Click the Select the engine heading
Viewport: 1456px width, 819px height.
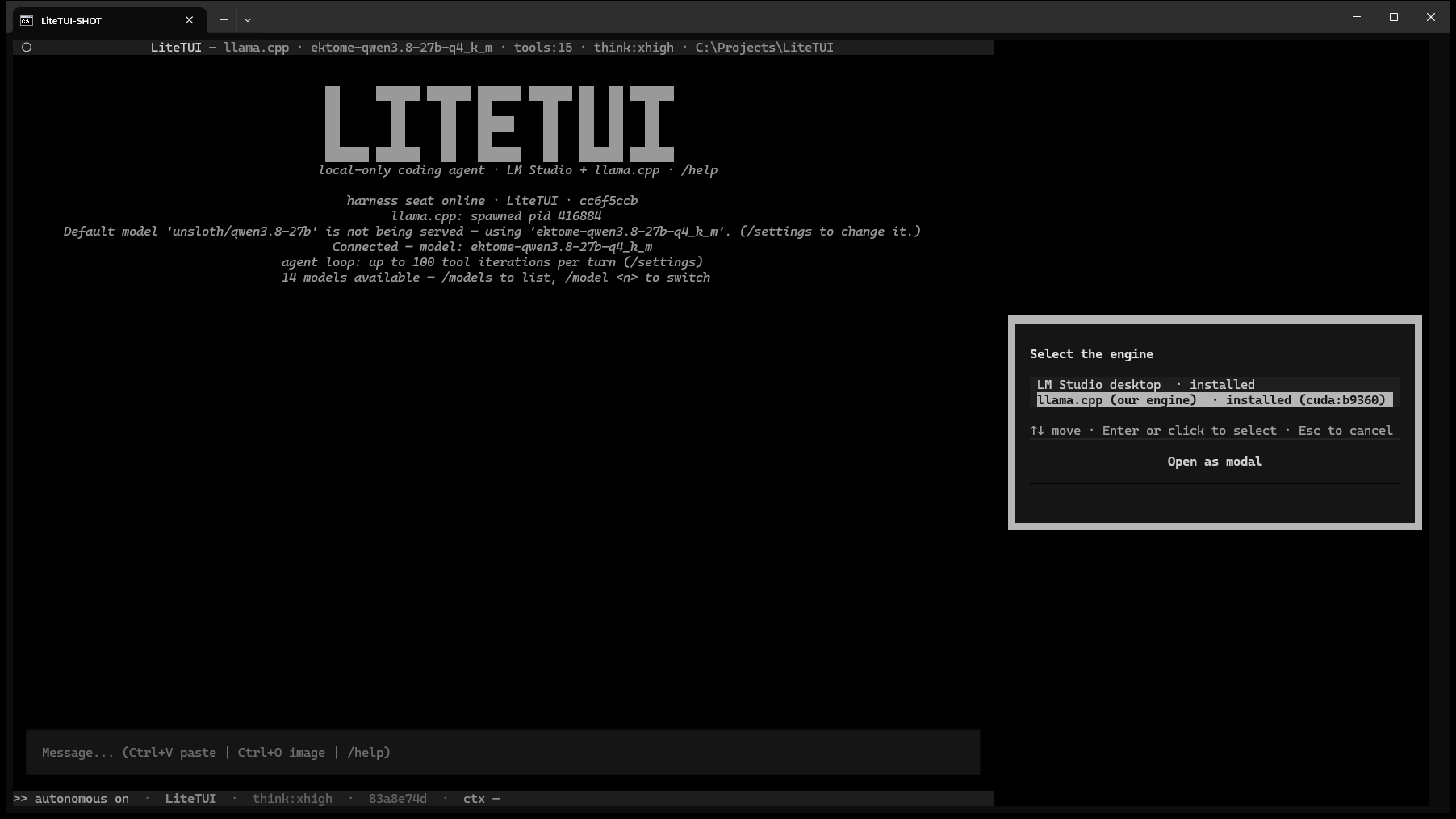coord(1091,354)
